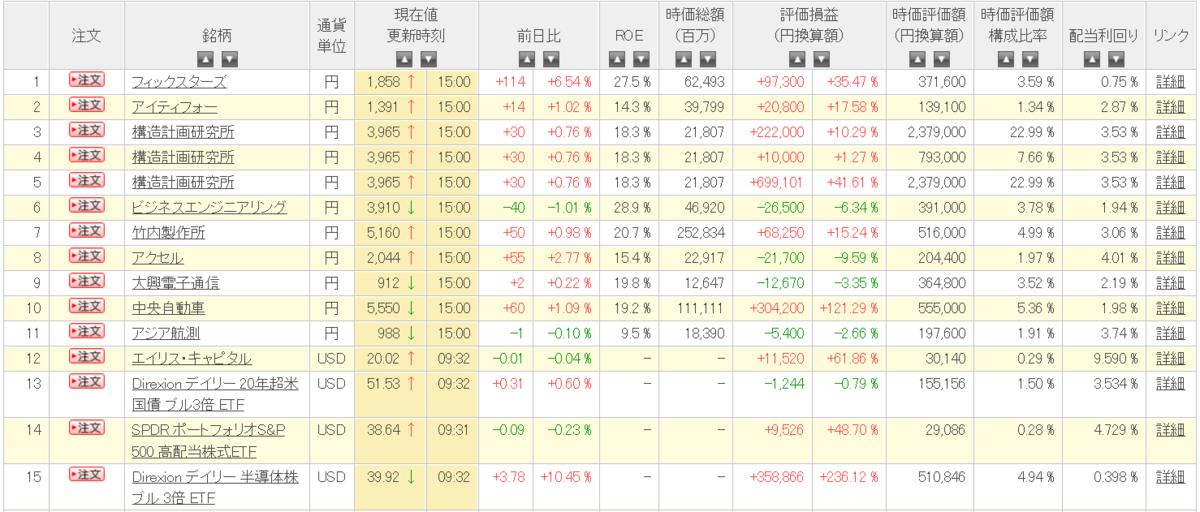The height and width of the screenshot is (512, 1200).
Task: Open 詳細 link for アイティフォー
Action: (x=1169, y=107)
